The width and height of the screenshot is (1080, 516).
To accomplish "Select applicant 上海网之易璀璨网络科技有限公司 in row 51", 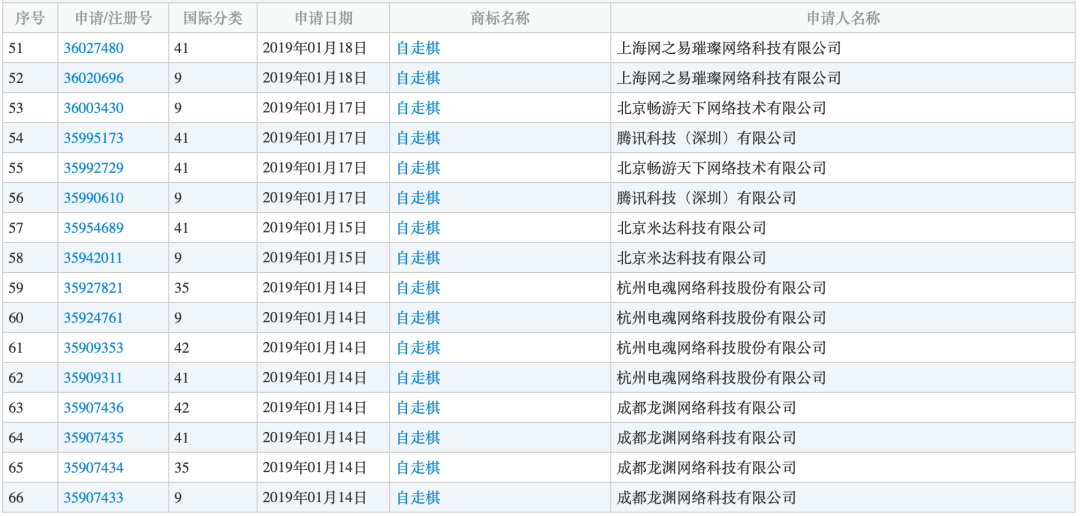I will pos(729,48).
